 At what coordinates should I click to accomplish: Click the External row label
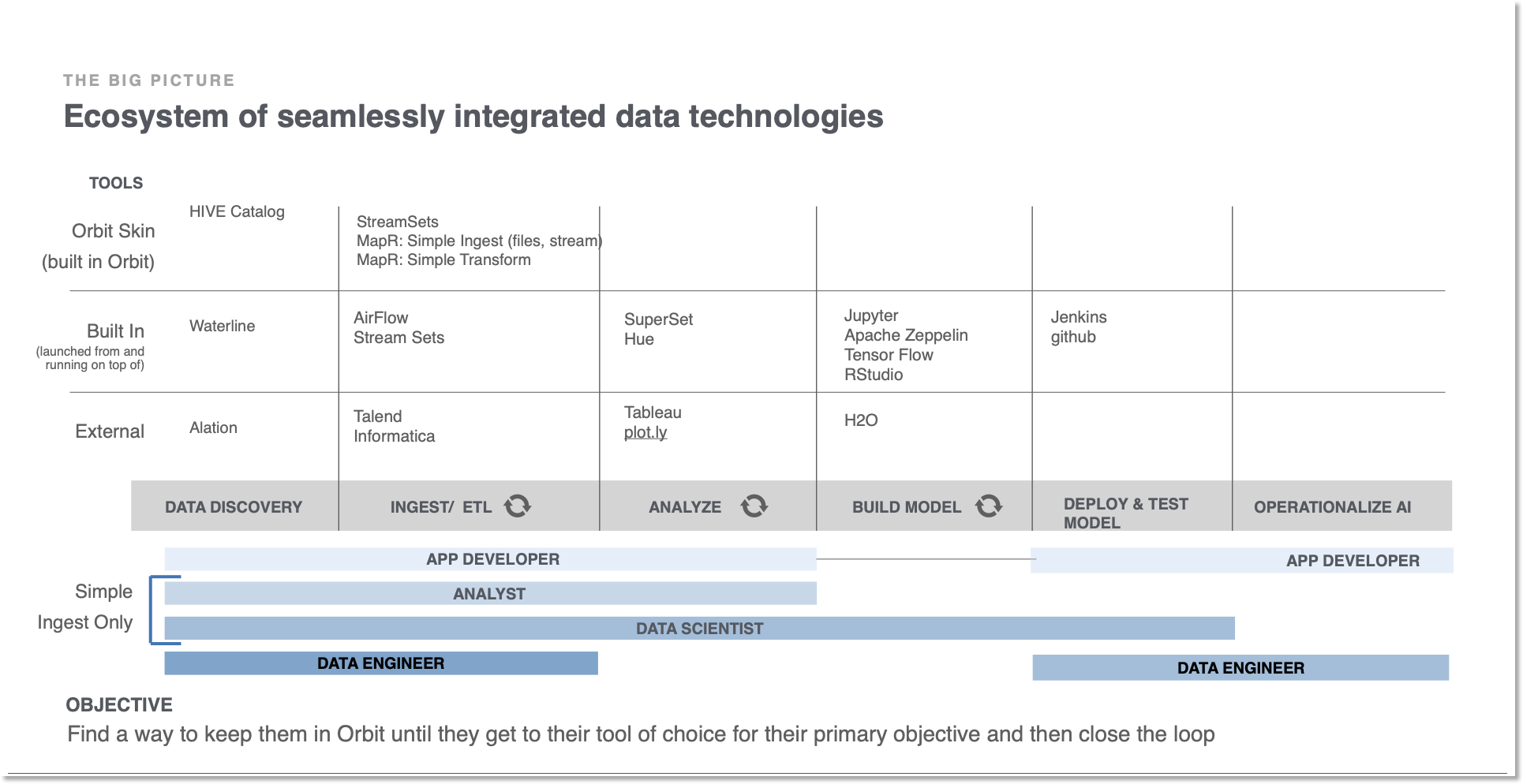(110, 431)
